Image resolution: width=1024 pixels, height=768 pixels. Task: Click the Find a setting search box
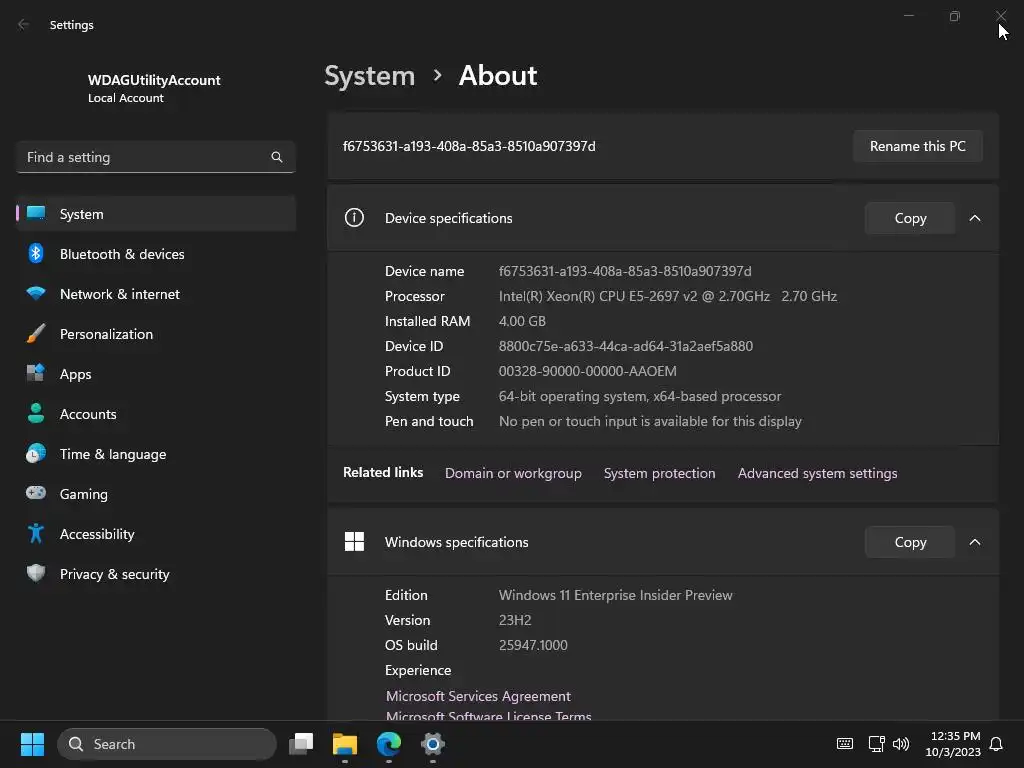[156, 157]
